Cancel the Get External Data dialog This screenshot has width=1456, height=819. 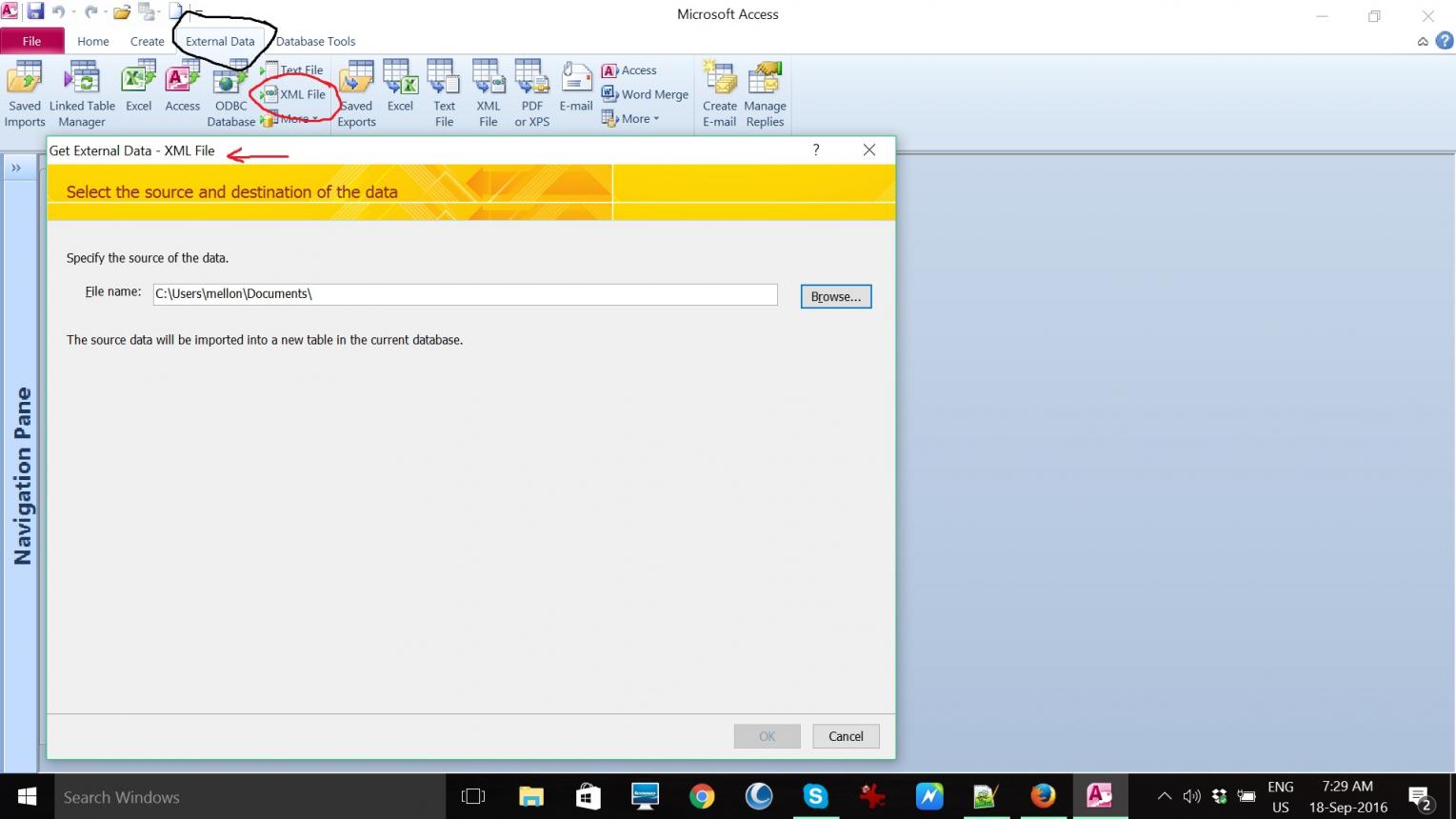(846, 736)
